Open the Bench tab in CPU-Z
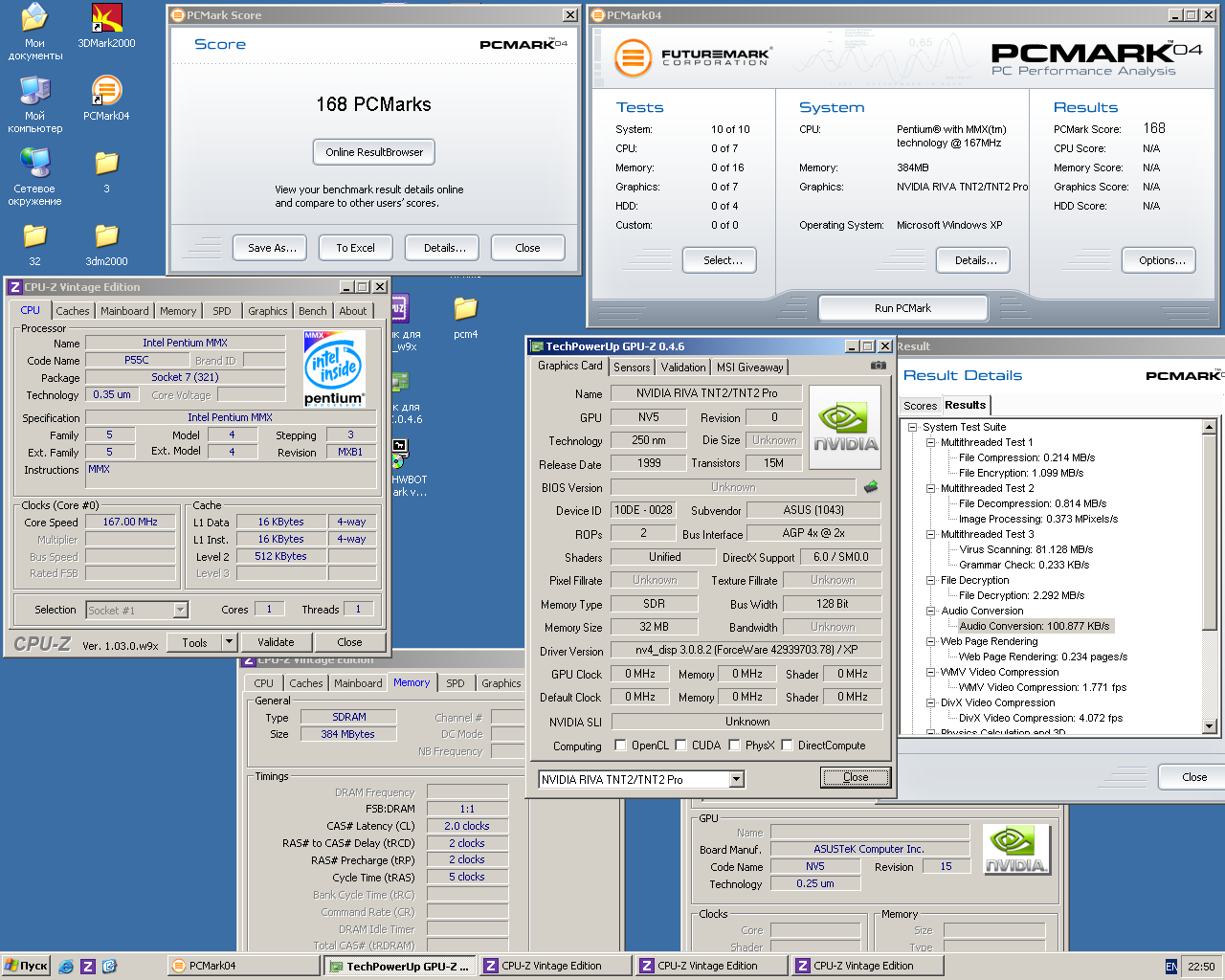The image size is (1225, 980). [312, 311]
